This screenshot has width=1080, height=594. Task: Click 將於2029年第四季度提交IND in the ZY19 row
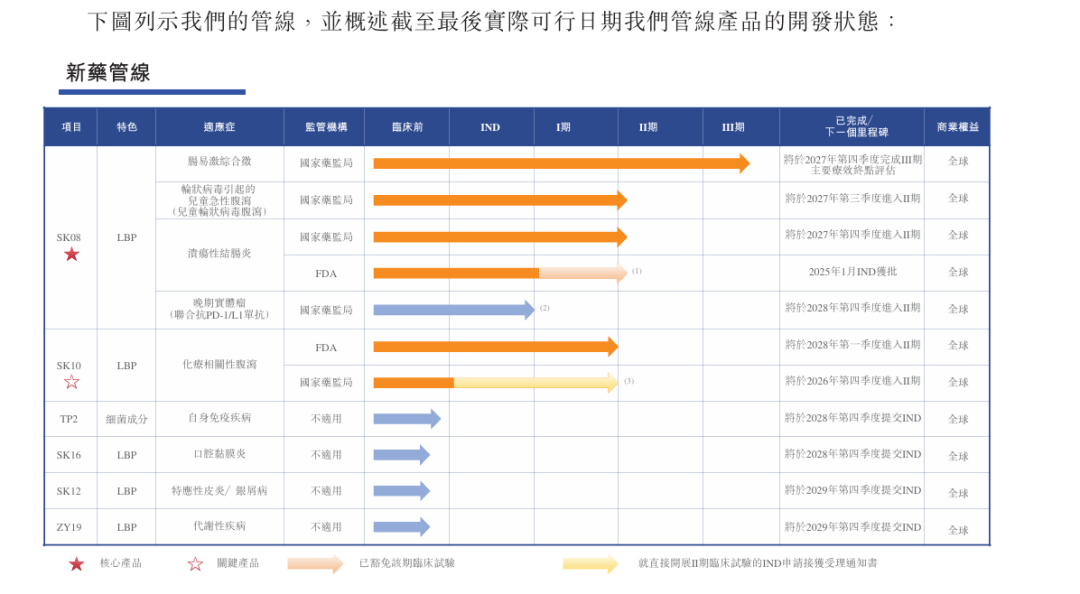(853, 528)
